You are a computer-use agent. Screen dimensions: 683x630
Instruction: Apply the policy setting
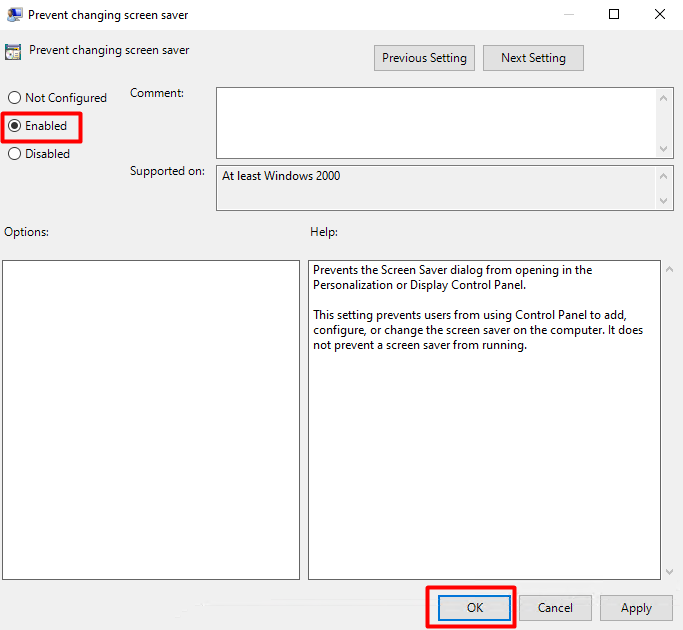(636, 608)
